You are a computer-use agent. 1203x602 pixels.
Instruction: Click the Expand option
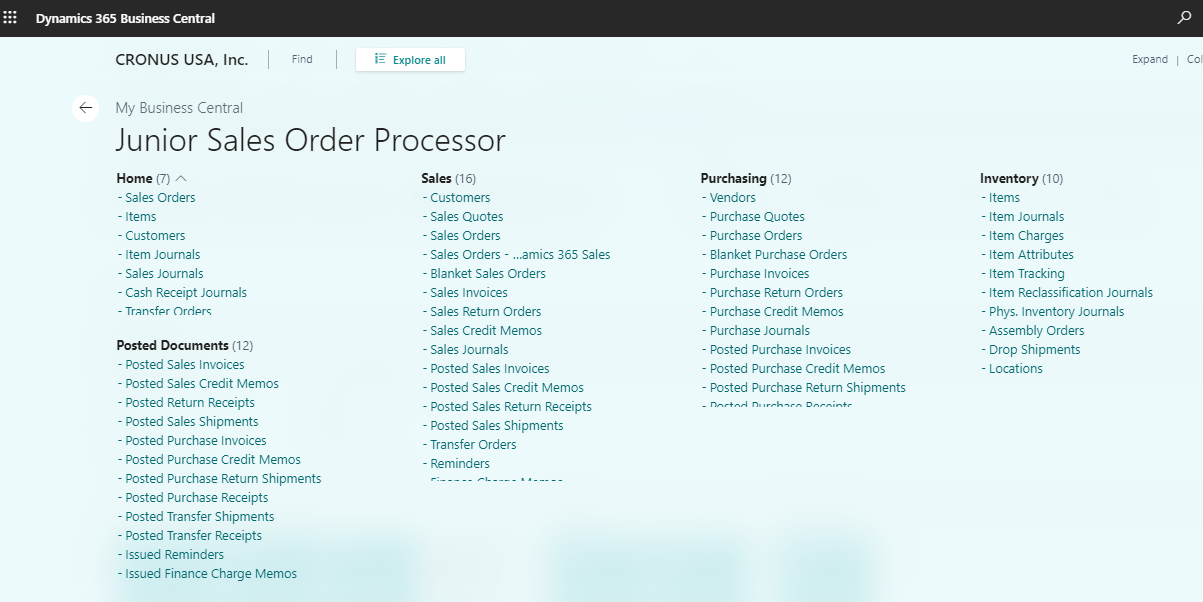1149,60
